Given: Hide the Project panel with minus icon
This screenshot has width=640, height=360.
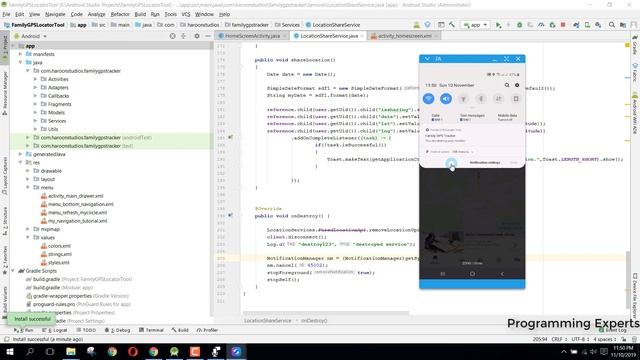Looking at the screenshot, I should [207, 36].
